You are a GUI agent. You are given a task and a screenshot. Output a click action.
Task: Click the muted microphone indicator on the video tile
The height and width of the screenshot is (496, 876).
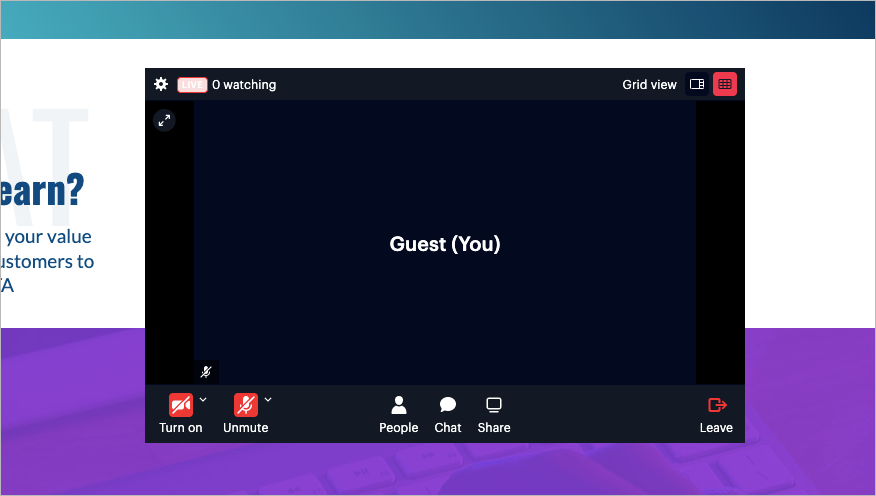coord(206,371)
